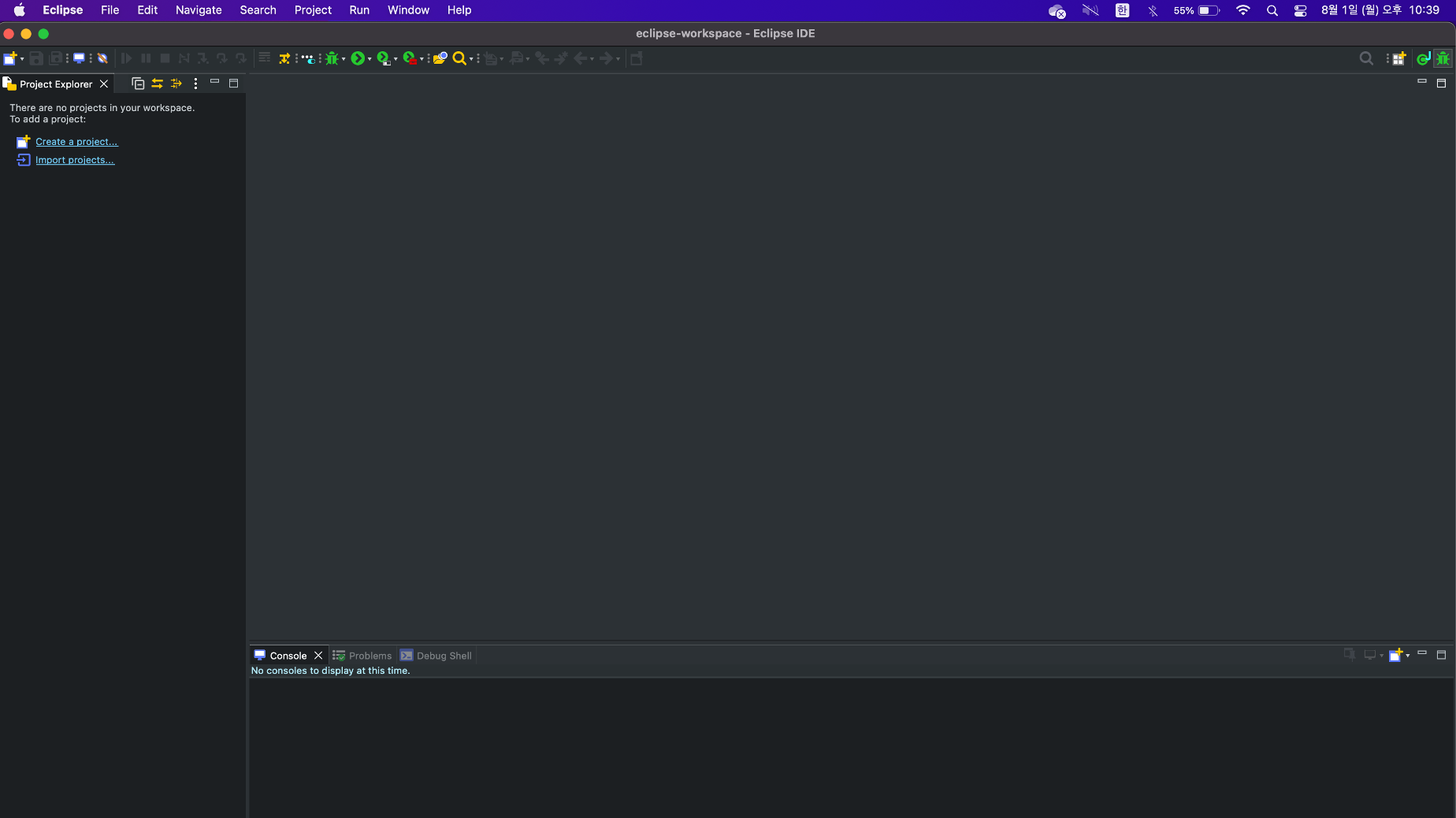The width and height of the screenshot is (1456, 818).
Task: Open the File menu
Action: point(110,10)
